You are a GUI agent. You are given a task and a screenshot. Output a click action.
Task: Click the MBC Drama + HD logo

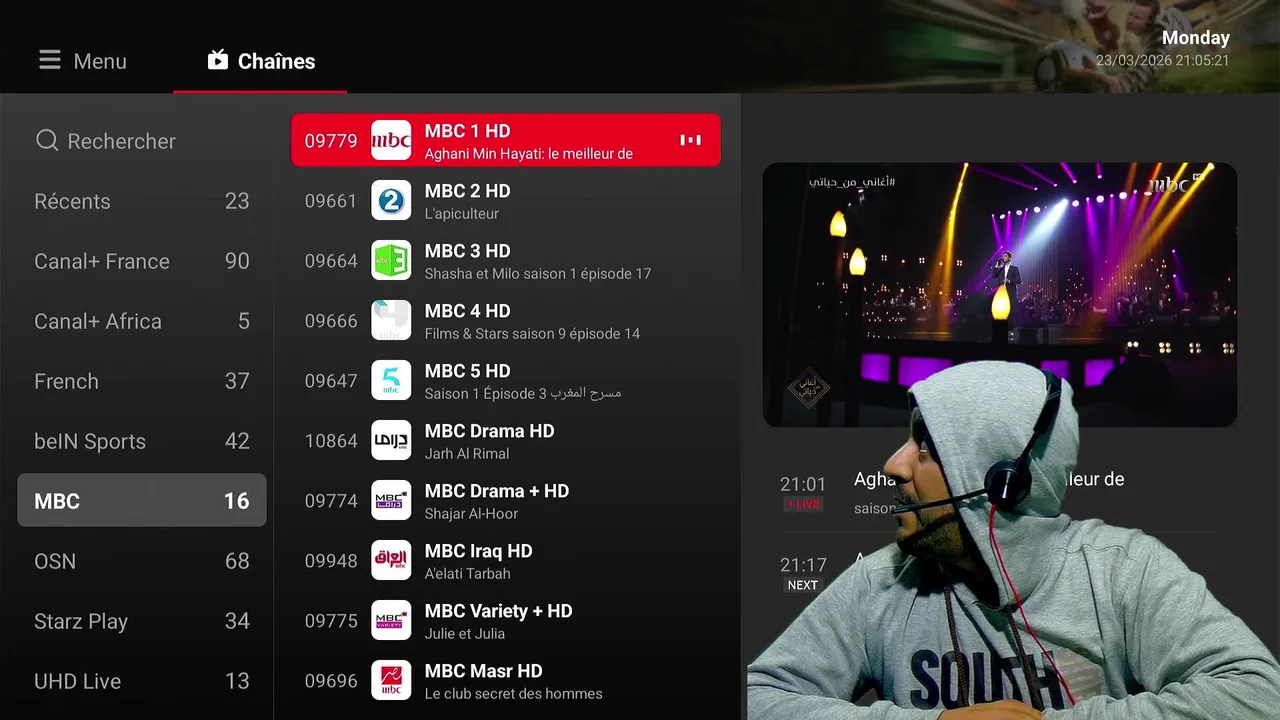[391, 500]
